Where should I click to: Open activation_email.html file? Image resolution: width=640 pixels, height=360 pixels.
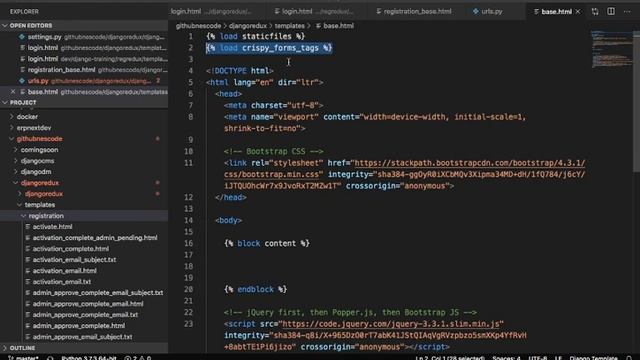coord(64,271)
